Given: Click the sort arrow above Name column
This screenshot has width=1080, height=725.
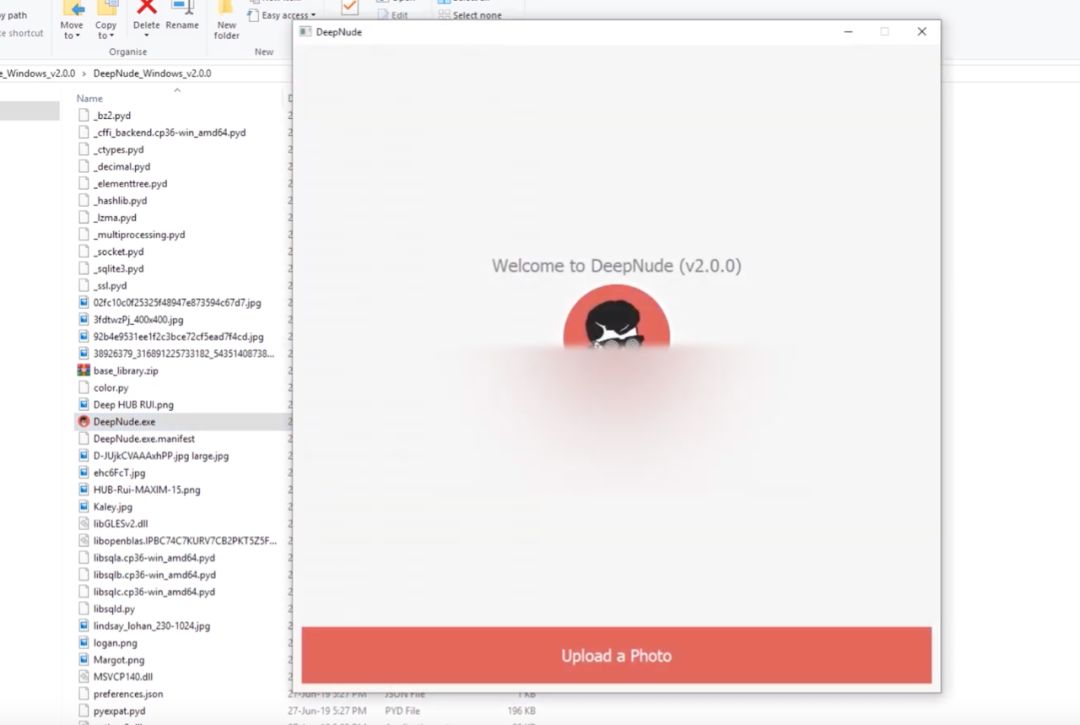Looking at the screenshot, I should (177, 90).
